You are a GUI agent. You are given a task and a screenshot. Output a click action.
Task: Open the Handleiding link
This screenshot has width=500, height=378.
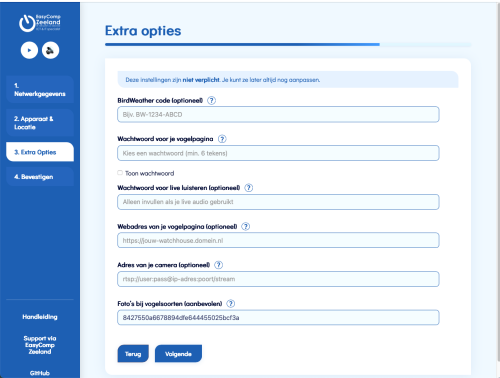pos(40,317)
